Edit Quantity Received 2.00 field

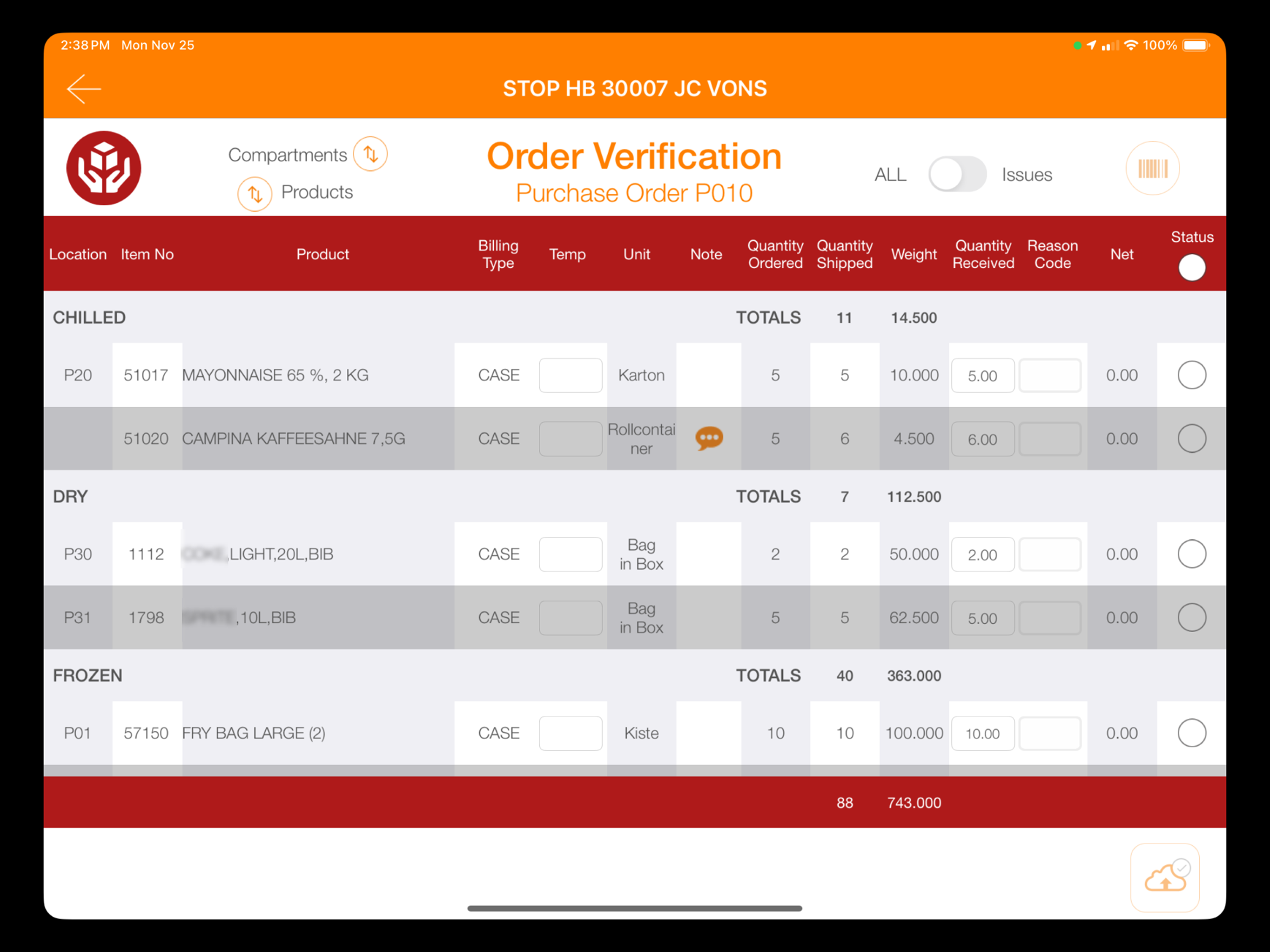point(983,555)
